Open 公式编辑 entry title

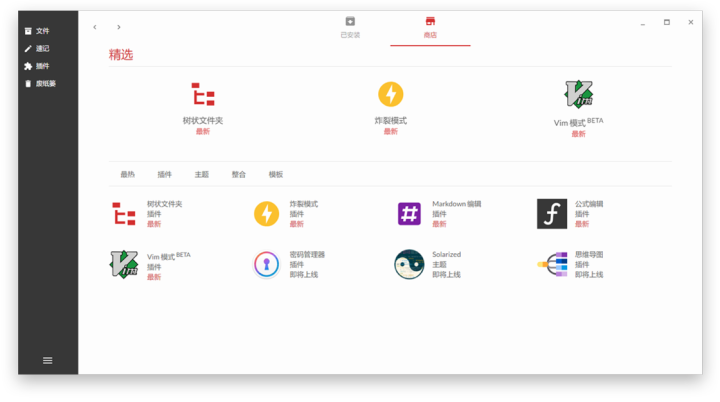[x=589, y=204]
